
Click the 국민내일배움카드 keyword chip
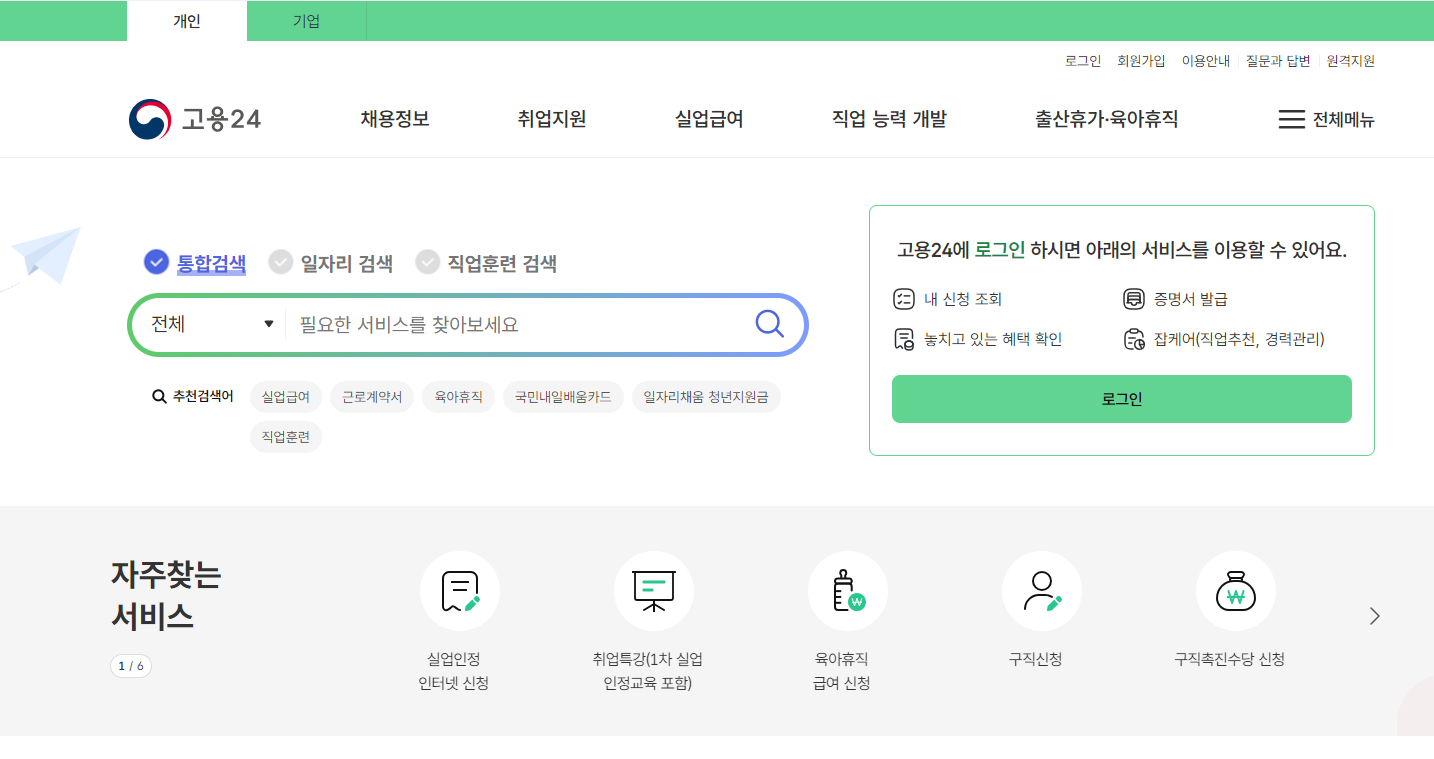tap(563, 397)
